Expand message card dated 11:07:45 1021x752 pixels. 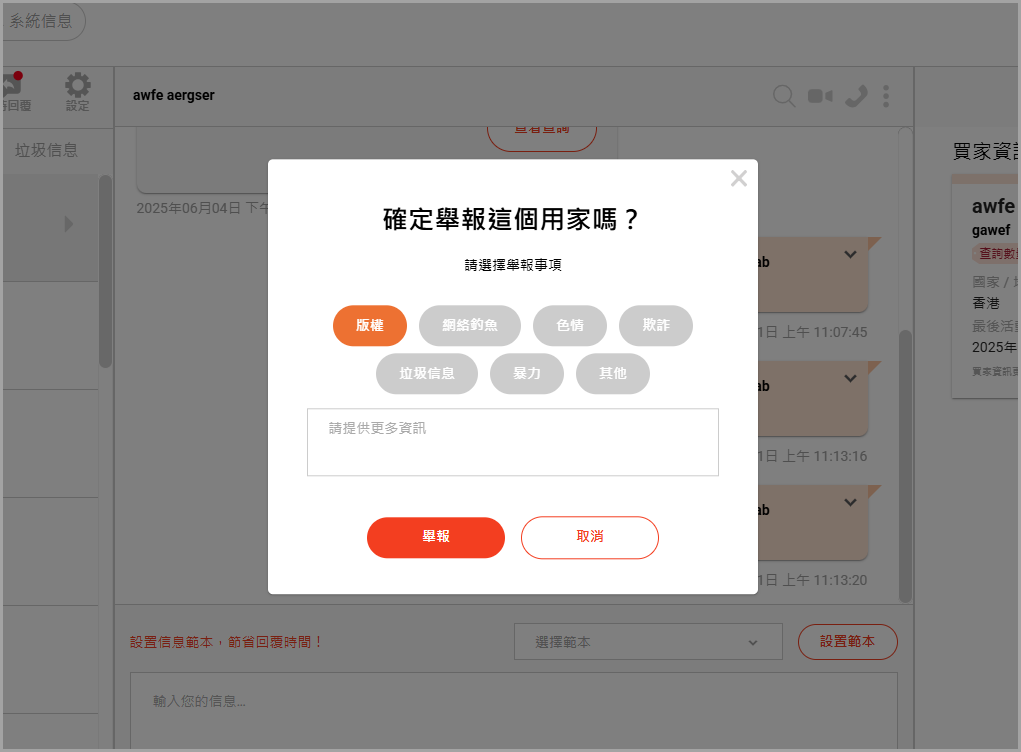pos(850,255)
